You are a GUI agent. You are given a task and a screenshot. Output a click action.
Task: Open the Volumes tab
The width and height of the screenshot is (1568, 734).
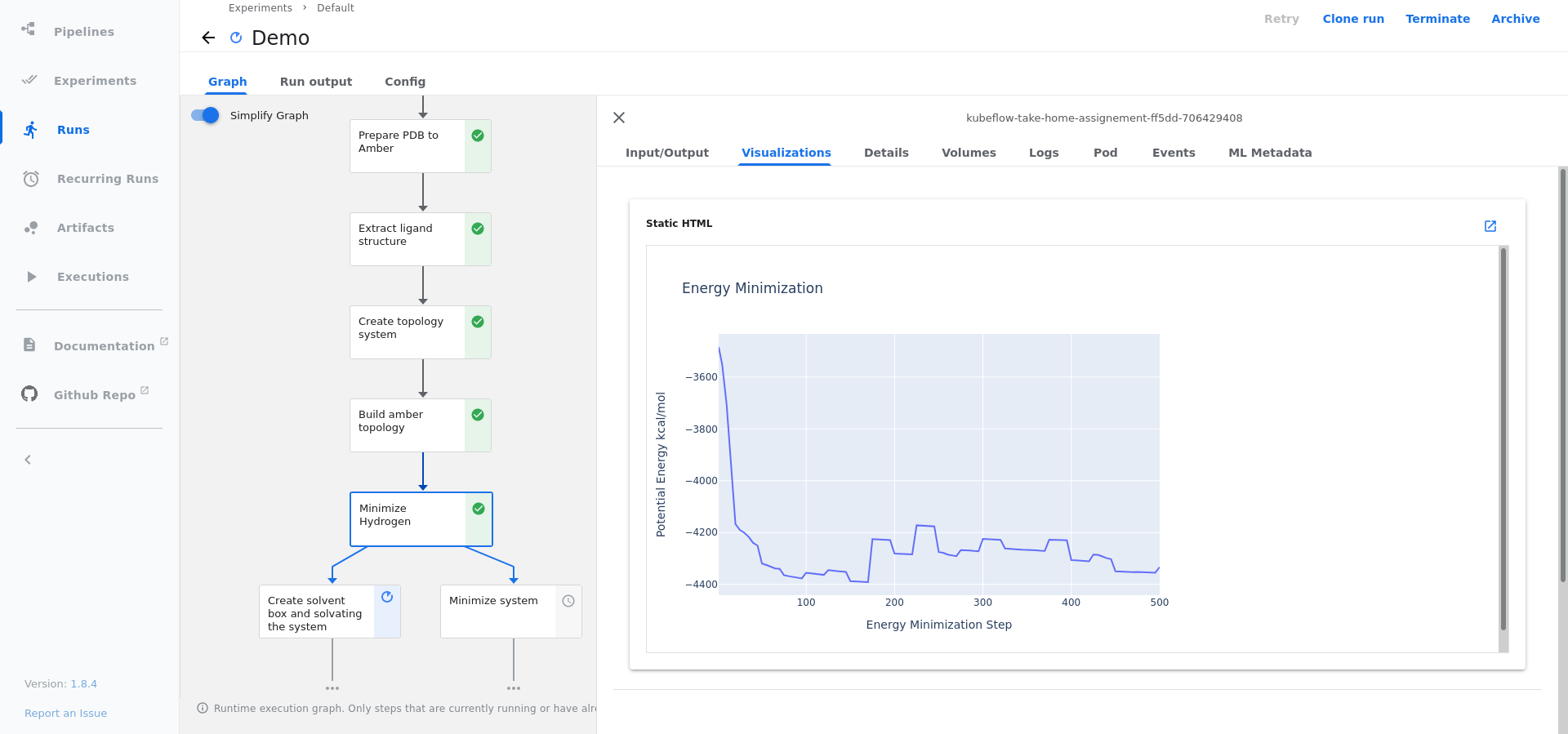click(x=969, y=153)
